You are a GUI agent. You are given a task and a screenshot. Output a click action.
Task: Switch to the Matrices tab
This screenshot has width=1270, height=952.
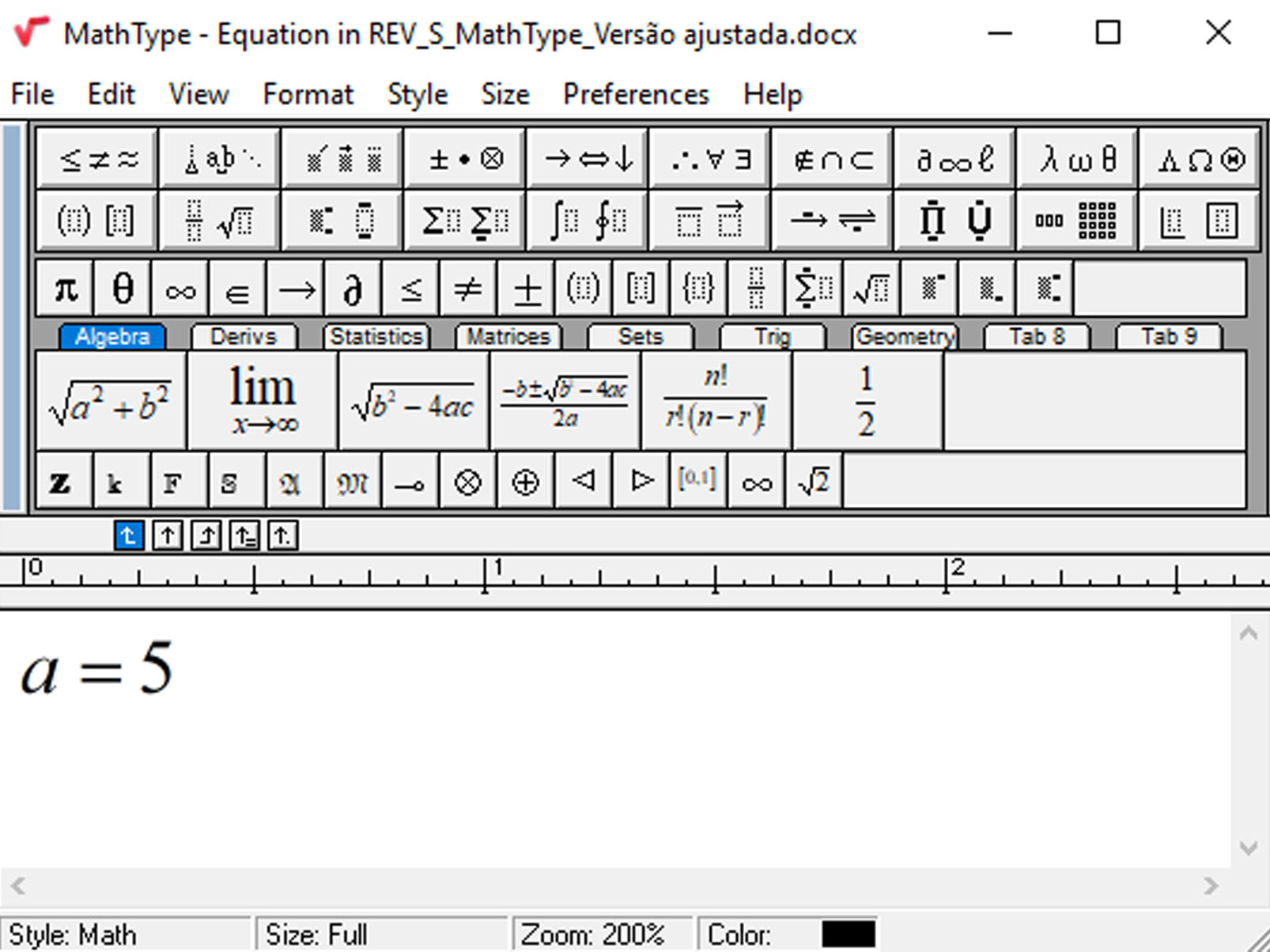508,337
